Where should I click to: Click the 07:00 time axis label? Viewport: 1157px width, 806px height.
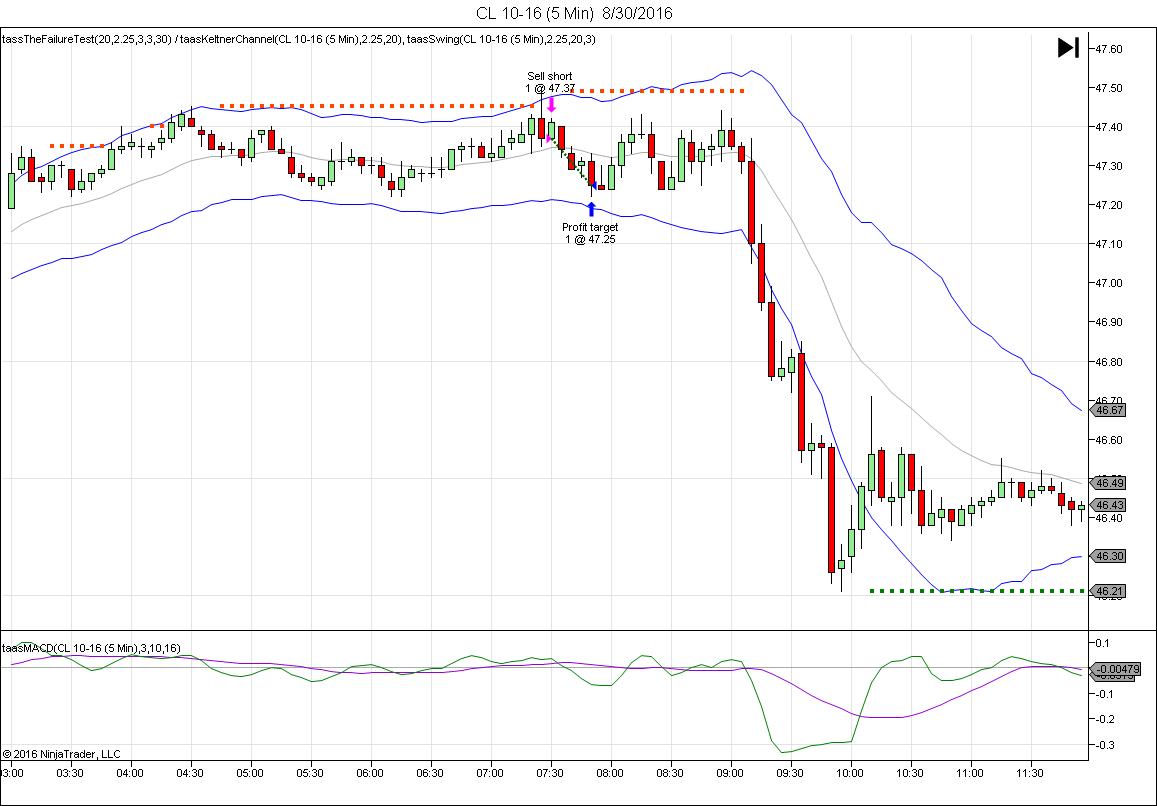tap(490, 773)
